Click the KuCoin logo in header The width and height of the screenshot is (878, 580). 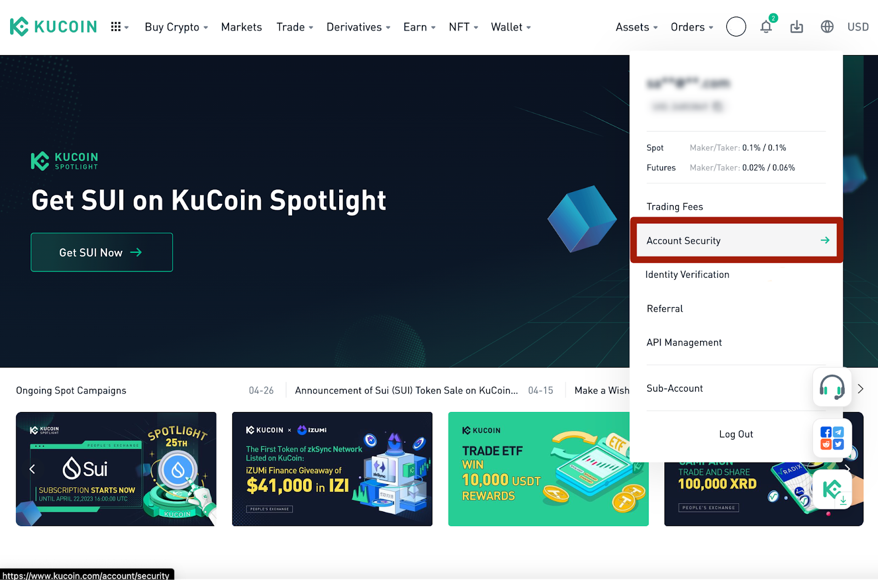(53, 27)
